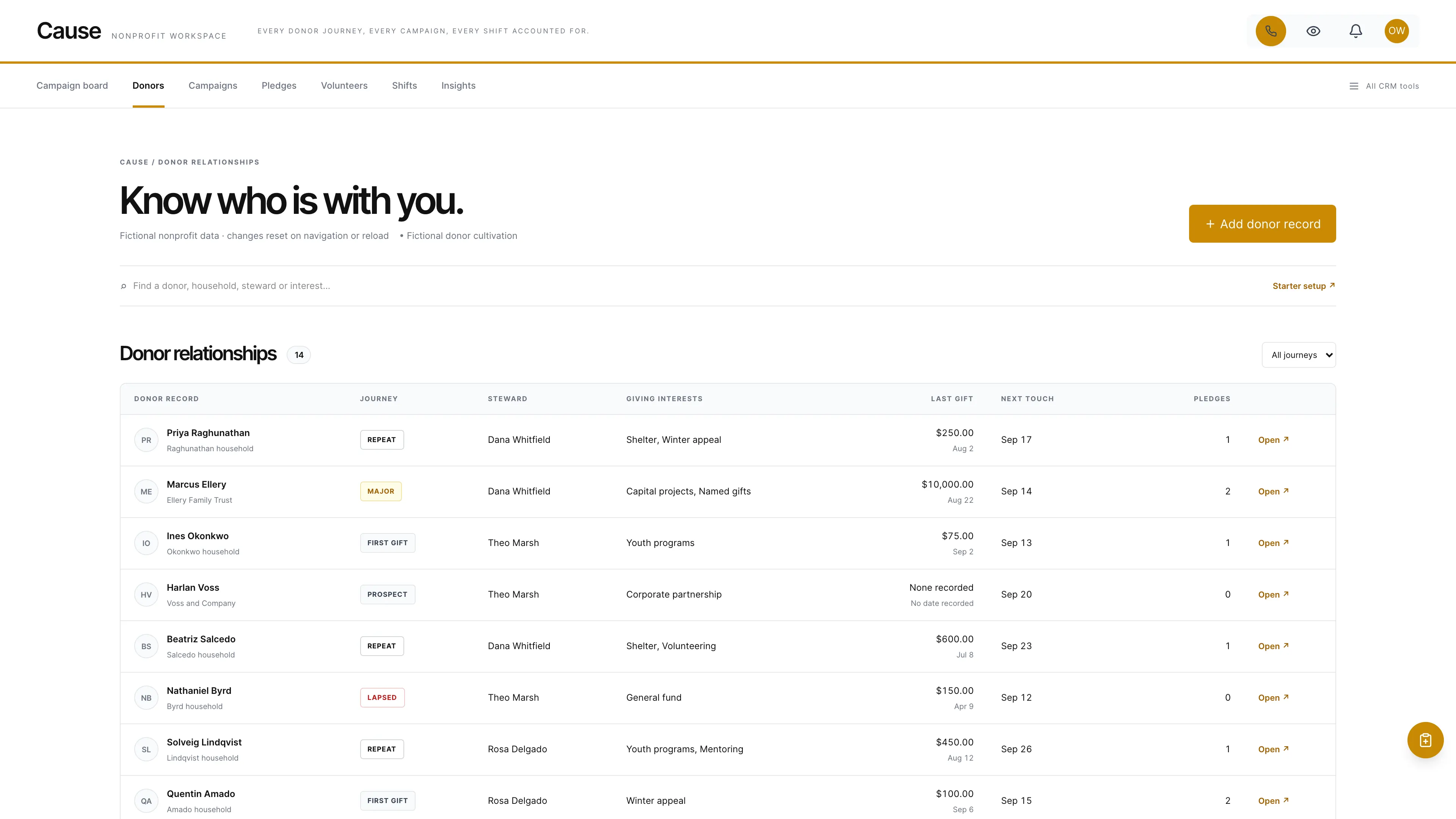This screenshot has height=819, width=1456.
Task: Click Add donor record button
Action: pyautogui.click(x=1262, y=224)
